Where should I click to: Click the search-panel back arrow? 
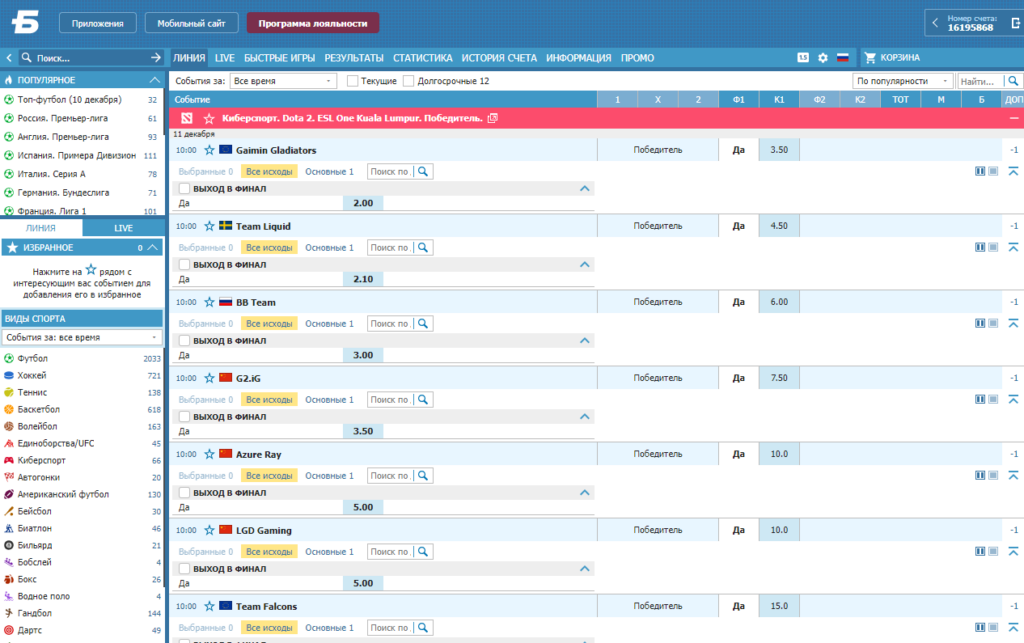tap(9, 57)
